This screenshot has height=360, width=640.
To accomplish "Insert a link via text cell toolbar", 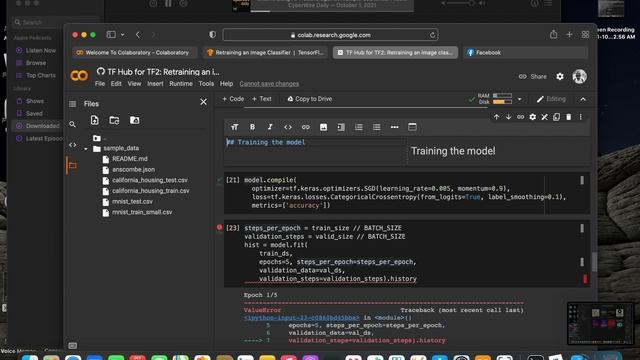I will point(305,127).
